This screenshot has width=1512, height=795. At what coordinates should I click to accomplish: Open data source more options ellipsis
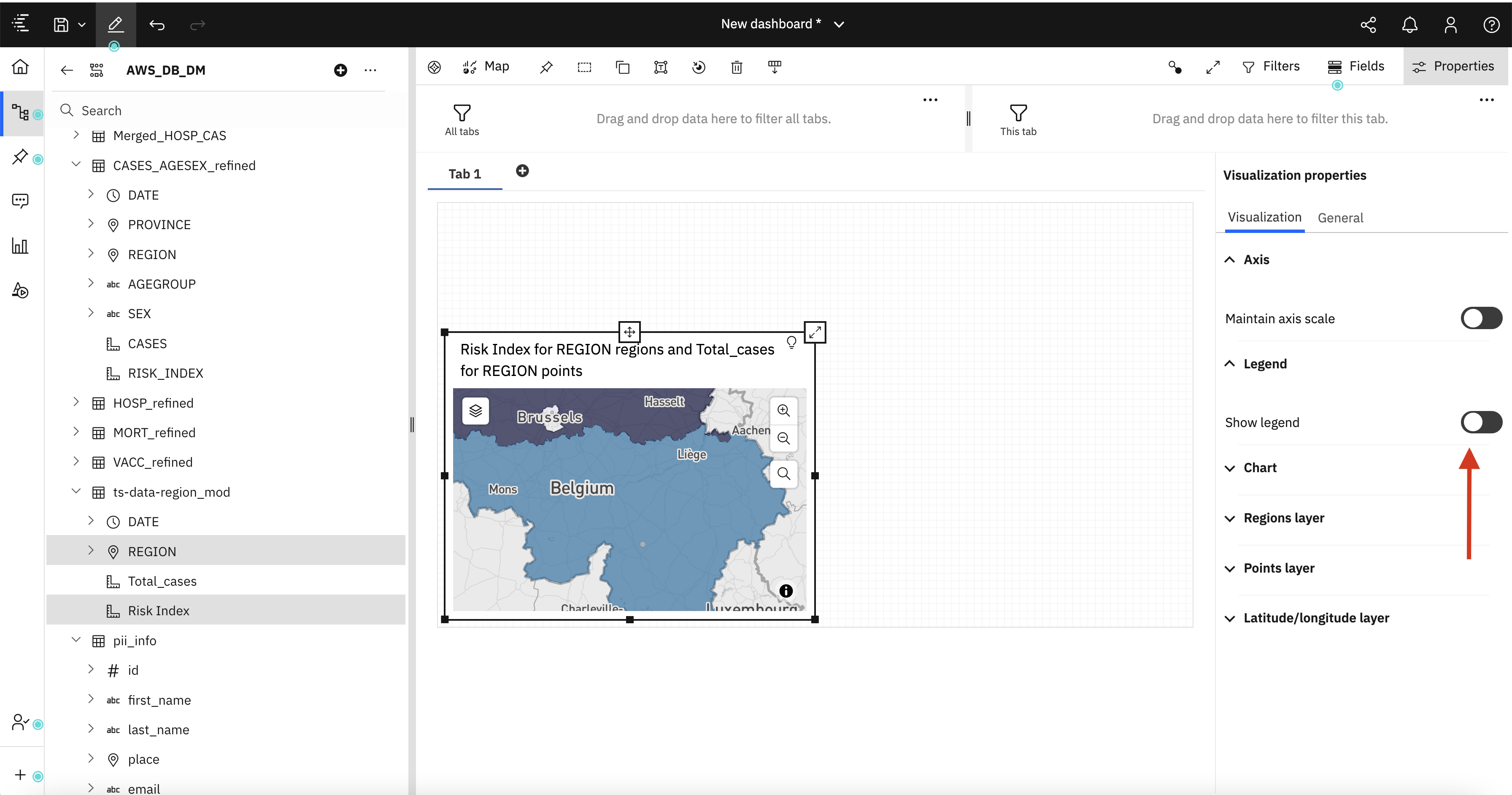point(370,70)
